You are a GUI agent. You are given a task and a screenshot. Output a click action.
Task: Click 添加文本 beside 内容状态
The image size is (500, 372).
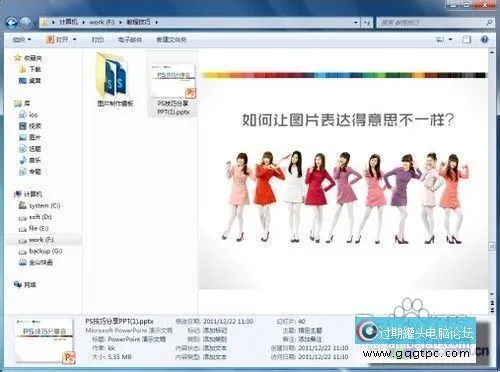[215, 348]
